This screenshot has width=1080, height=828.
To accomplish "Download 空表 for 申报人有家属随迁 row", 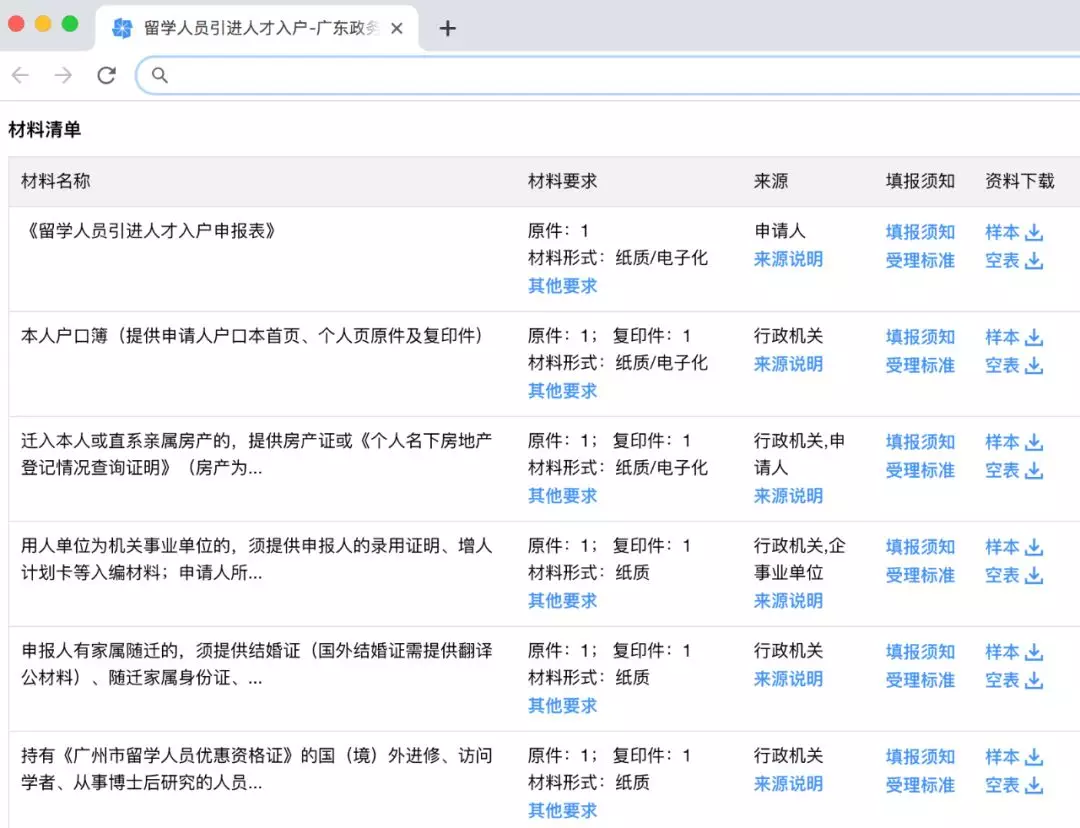I will tap(1014, 680).
